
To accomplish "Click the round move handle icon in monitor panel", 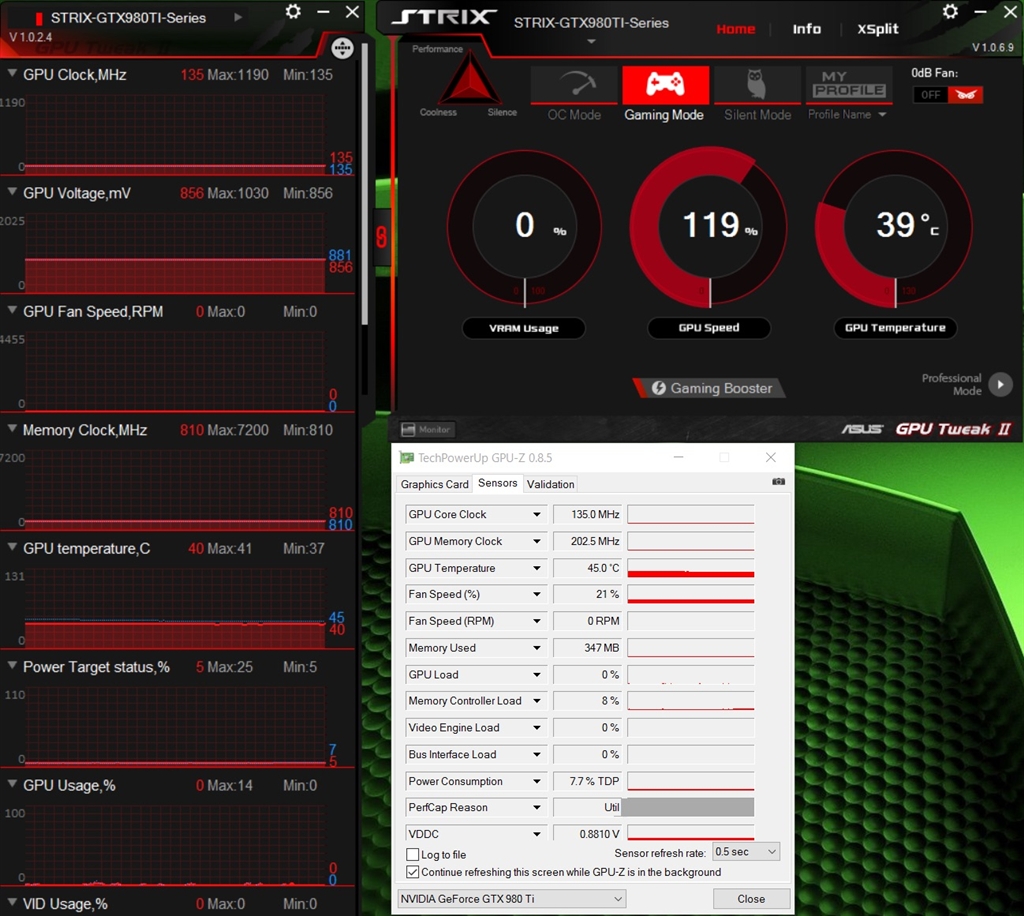I will (x=342, y=48).
